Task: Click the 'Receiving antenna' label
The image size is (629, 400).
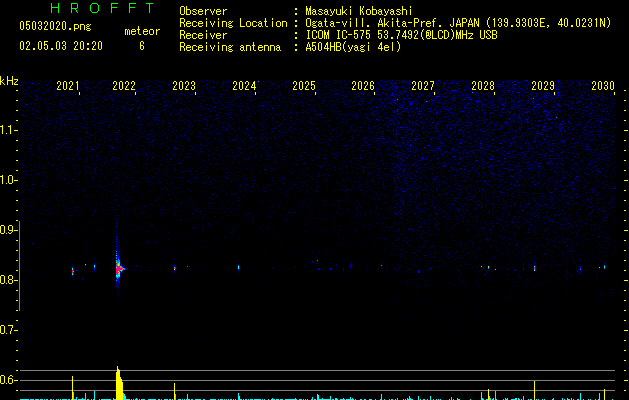Action: point(230,47)
